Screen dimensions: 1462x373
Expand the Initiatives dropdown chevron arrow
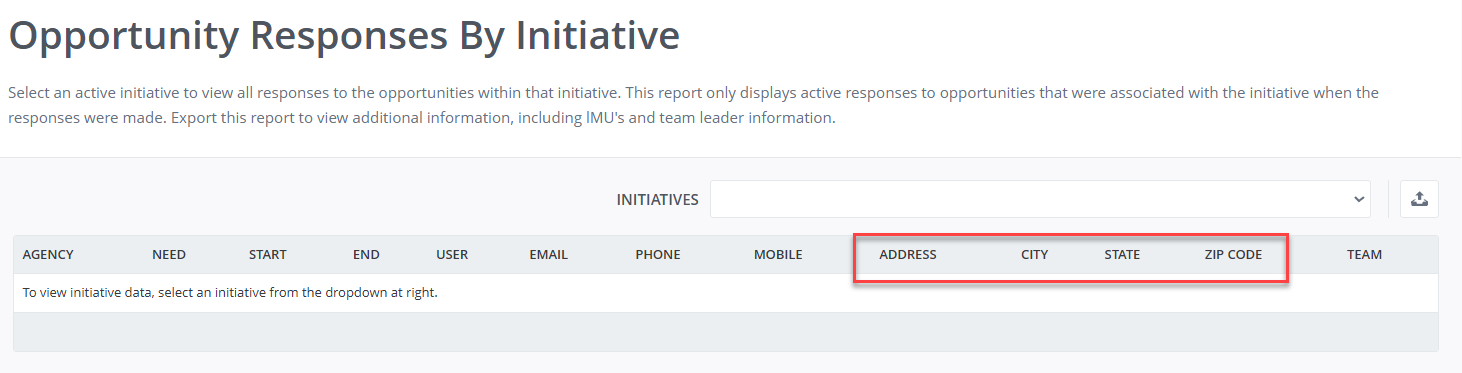pos(1358,199)
